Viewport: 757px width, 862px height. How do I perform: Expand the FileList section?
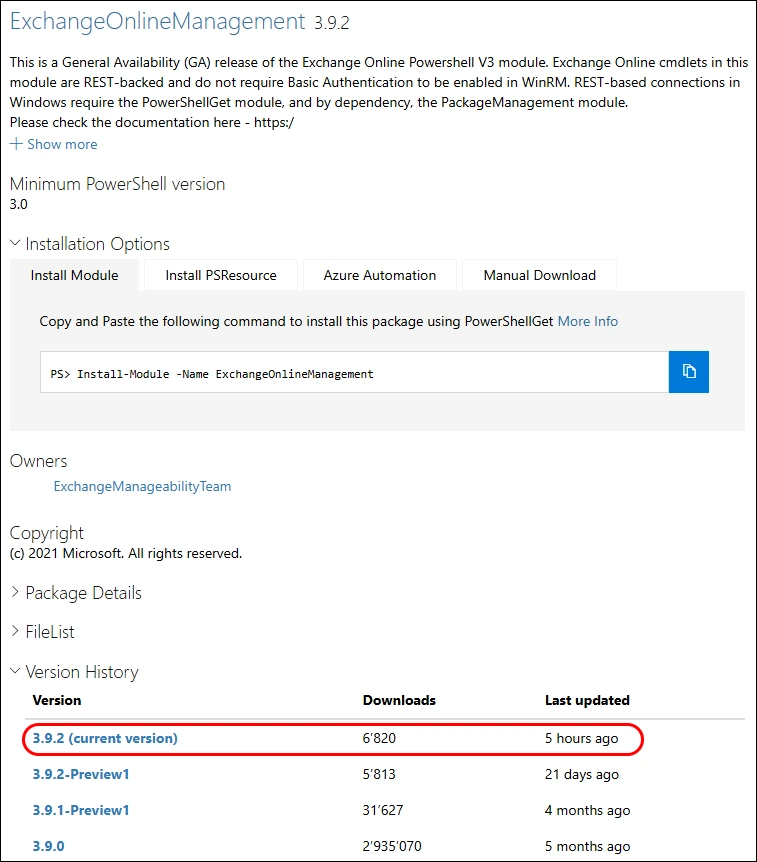[x=42, y=632]
